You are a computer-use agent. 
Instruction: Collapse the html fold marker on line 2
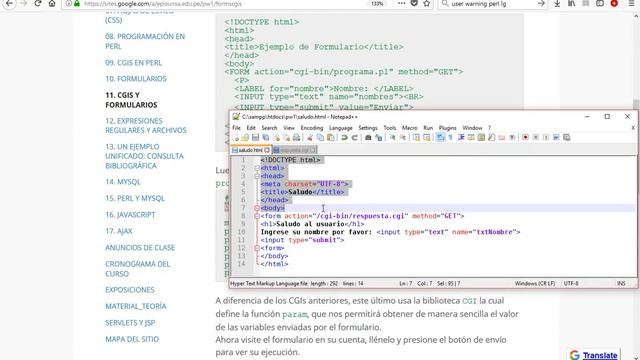[257, 168]
